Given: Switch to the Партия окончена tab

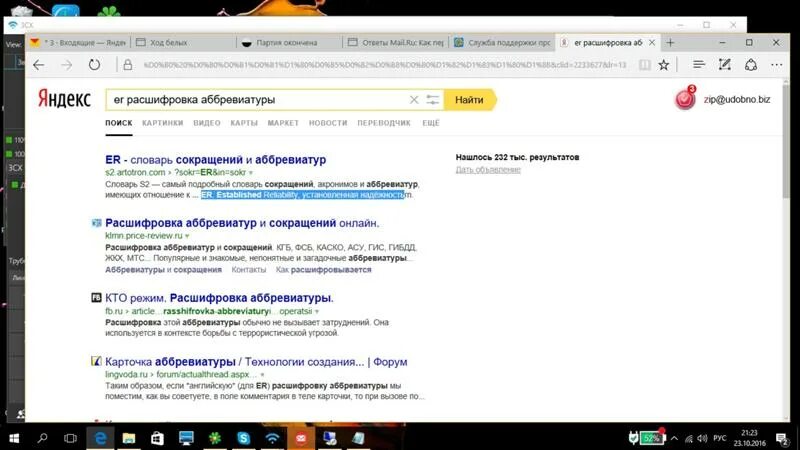Looking at the screenshot, I should (x=289, y=43).
